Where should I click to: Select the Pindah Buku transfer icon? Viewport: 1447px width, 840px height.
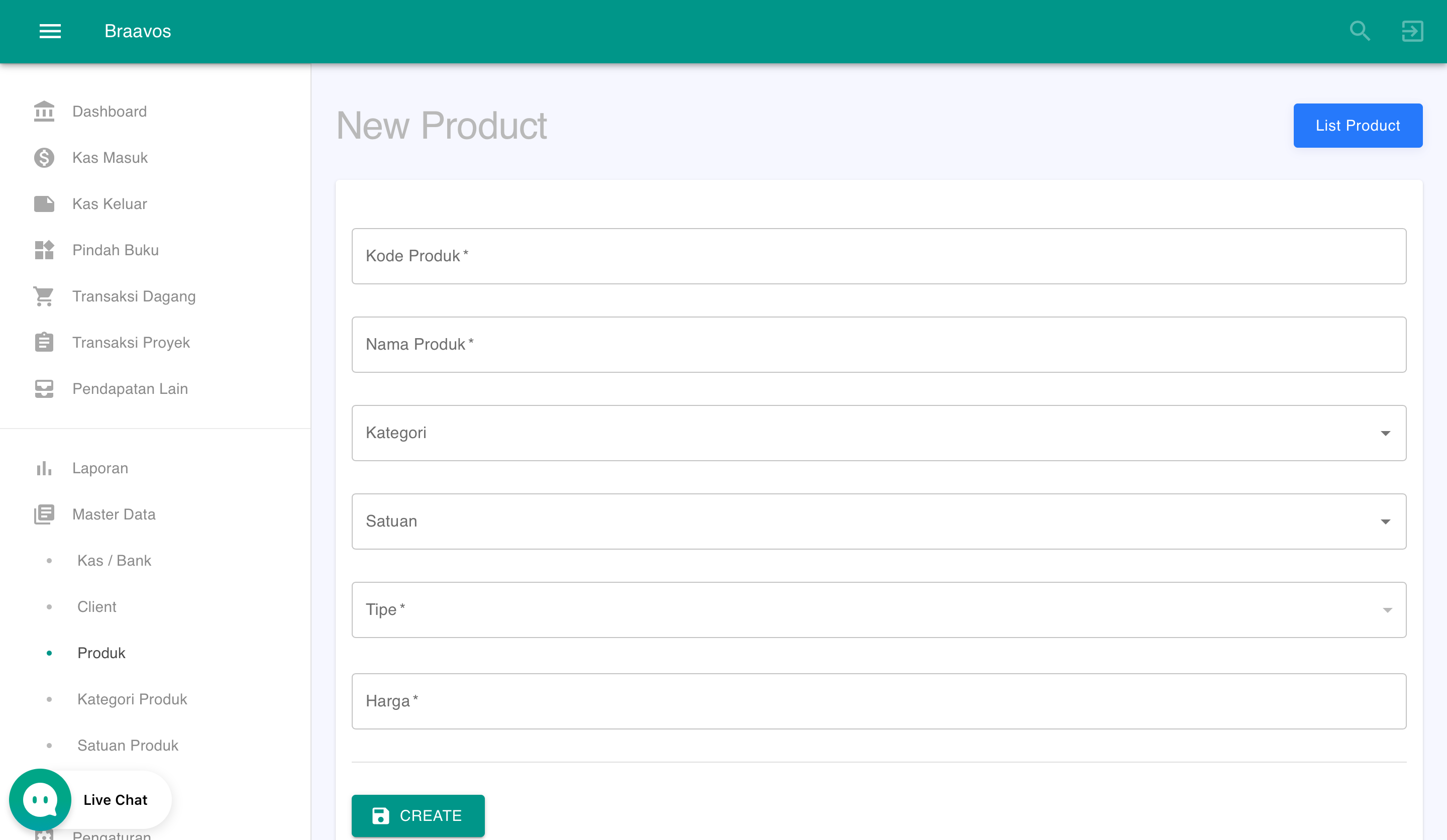44,250
